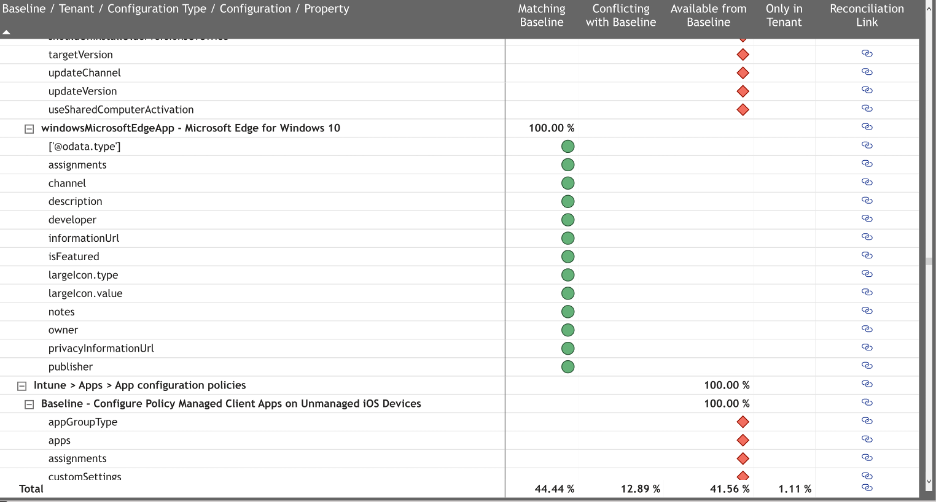Image resolution: width=936 pixels, height=502 pixels.
Task: Click Conflicting with Baseline column header
Action: 620,15
